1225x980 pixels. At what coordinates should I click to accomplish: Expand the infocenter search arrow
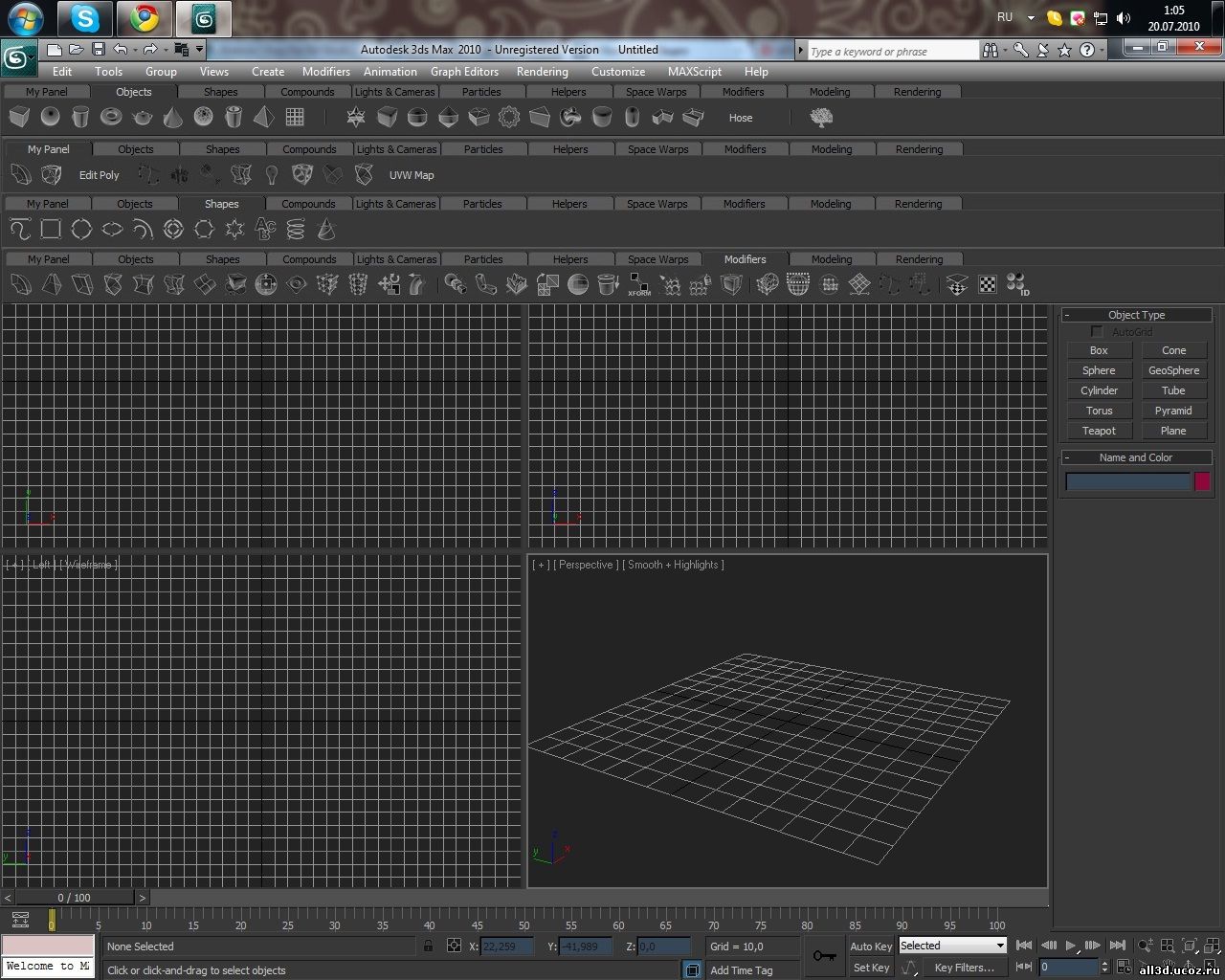pyautogui.click(x=802, y=50)
